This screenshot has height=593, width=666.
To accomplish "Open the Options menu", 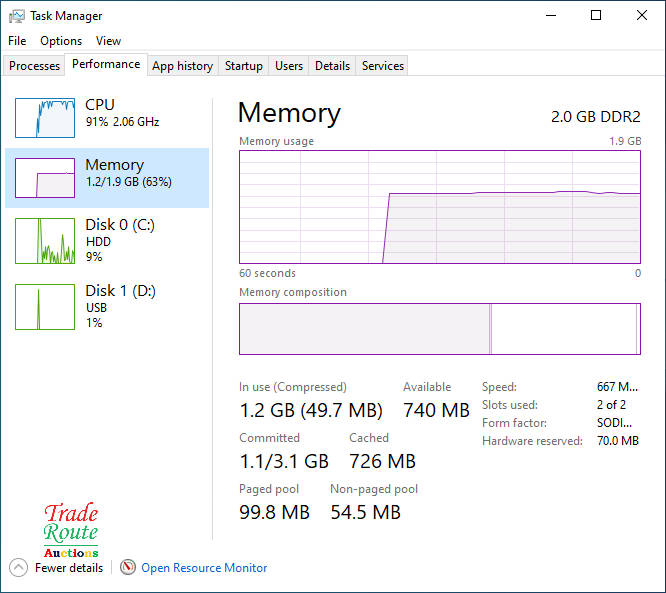I will [61, 41].
